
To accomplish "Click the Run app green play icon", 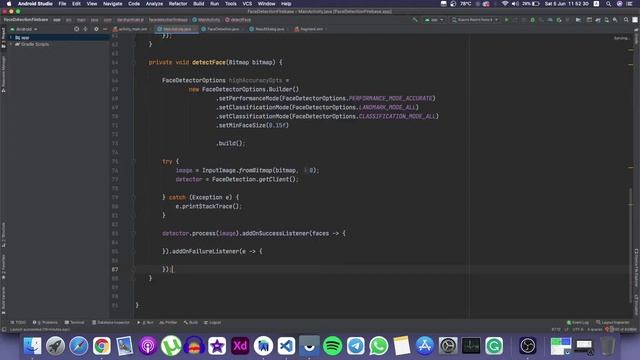I will pyautogui.click(x=507, y=20).
